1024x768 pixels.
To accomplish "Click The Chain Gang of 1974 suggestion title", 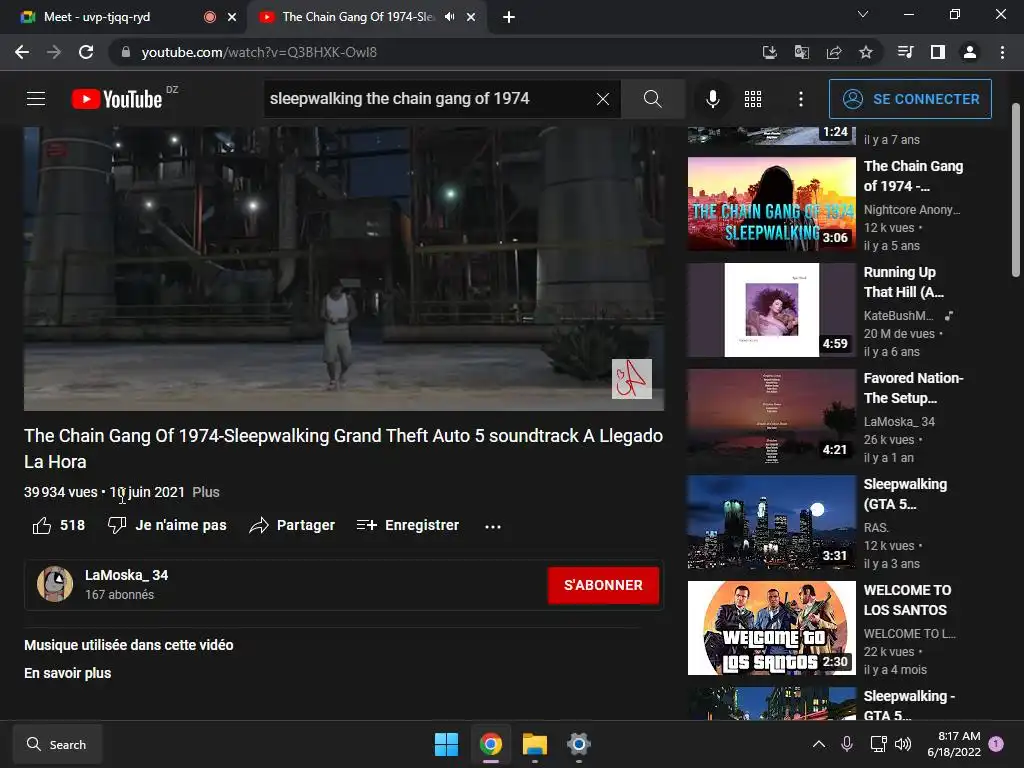I will pyautogui.click(x=913, y=176).
